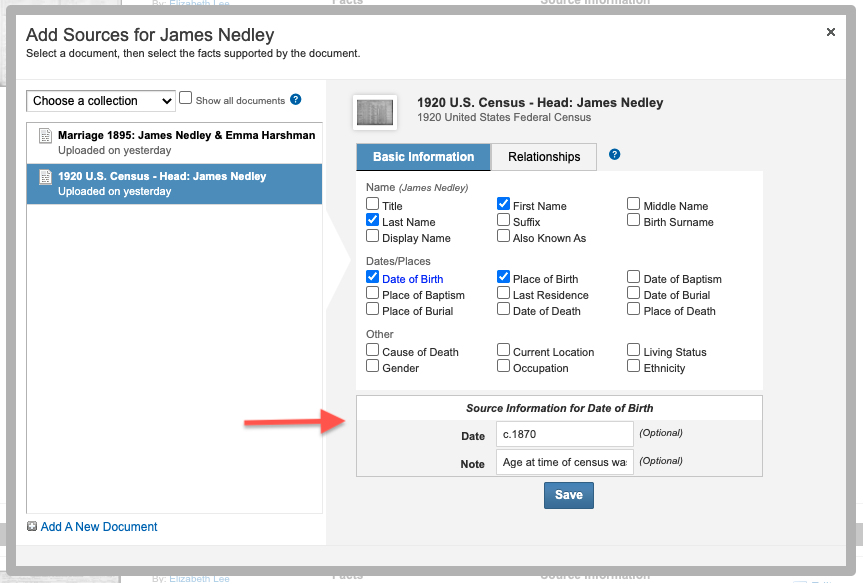Uncheck the First Name checkbox
The width and height of the screenshot is (863, 583).
coord(504,204)
